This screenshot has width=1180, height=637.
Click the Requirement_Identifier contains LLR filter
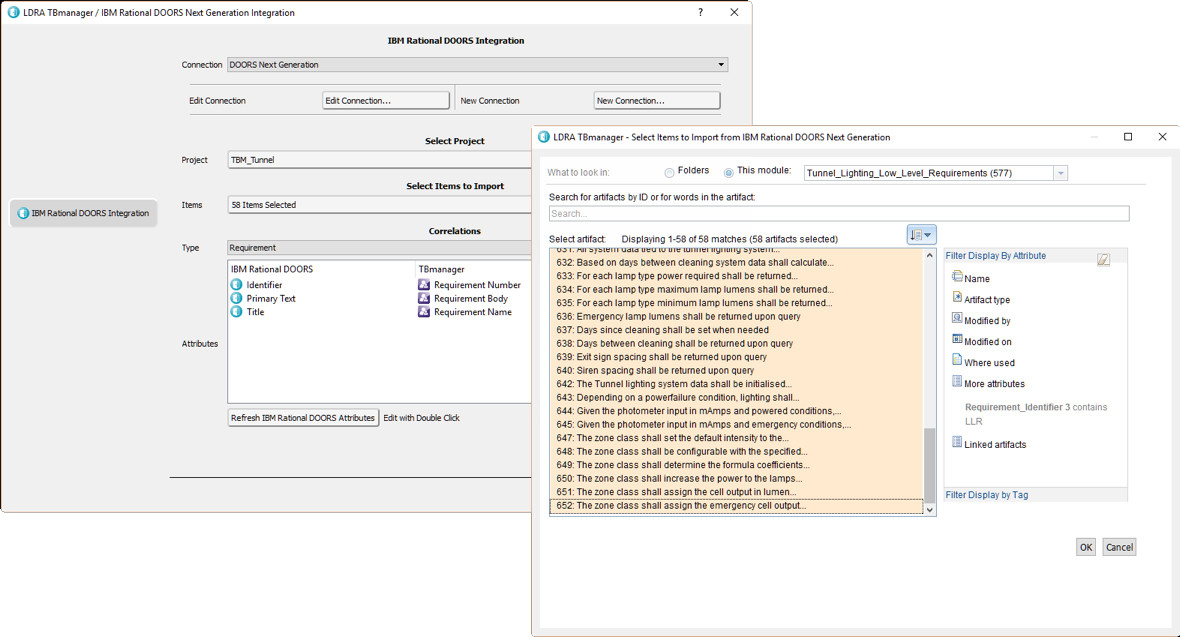(1036, 414)
